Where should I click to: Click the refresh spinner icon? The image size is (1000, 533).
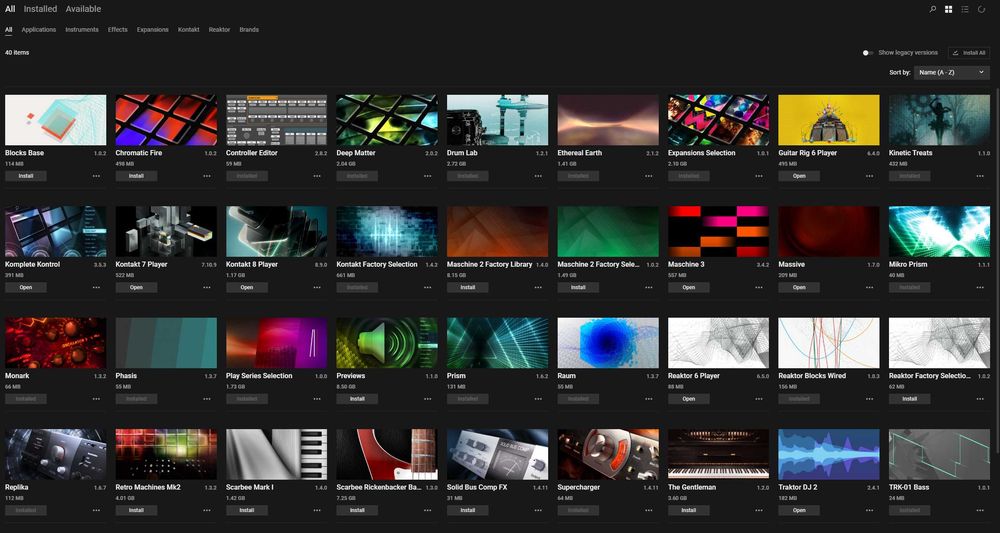tap(982, 10)
